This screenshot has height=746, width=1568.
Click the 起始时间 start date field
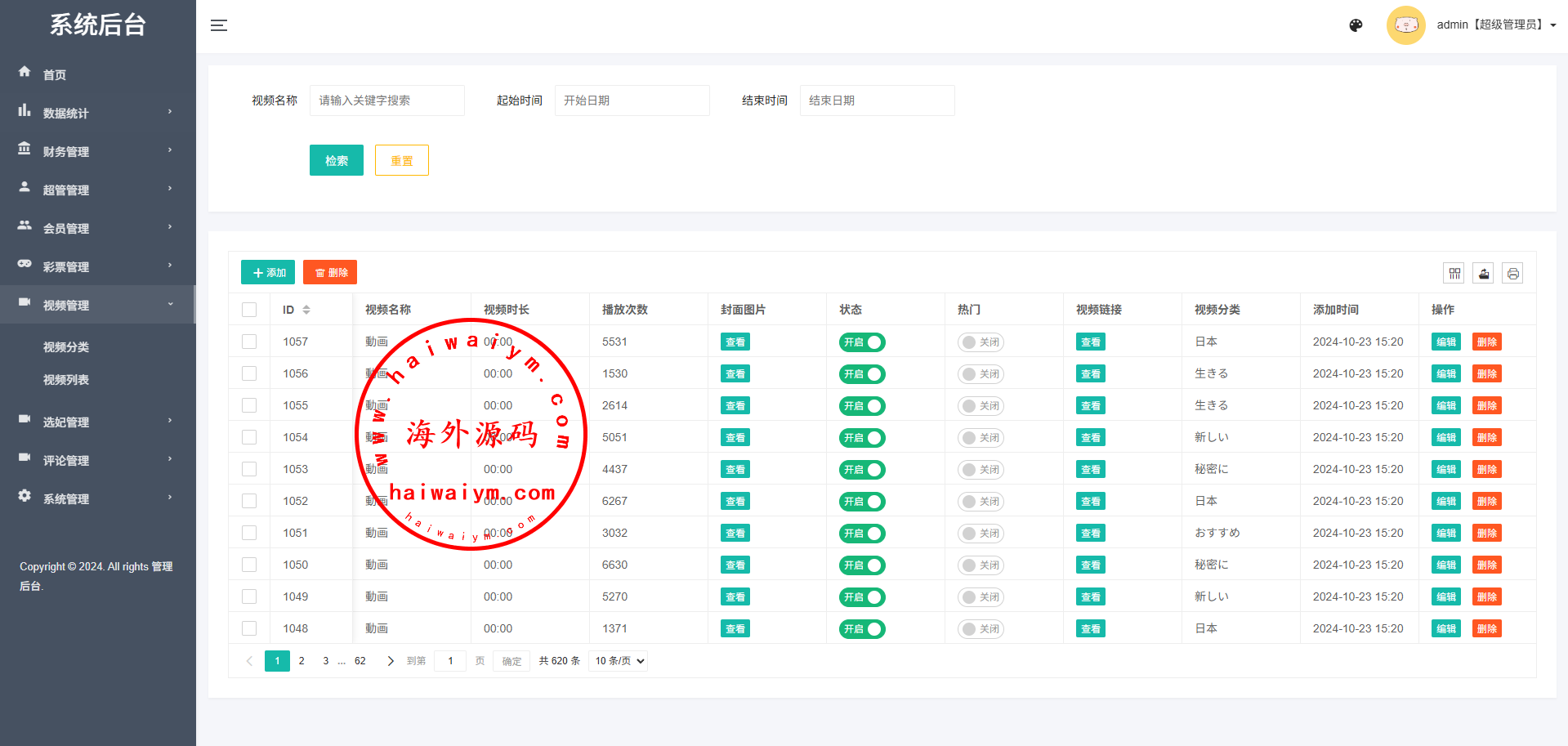(x=632, y=101)
